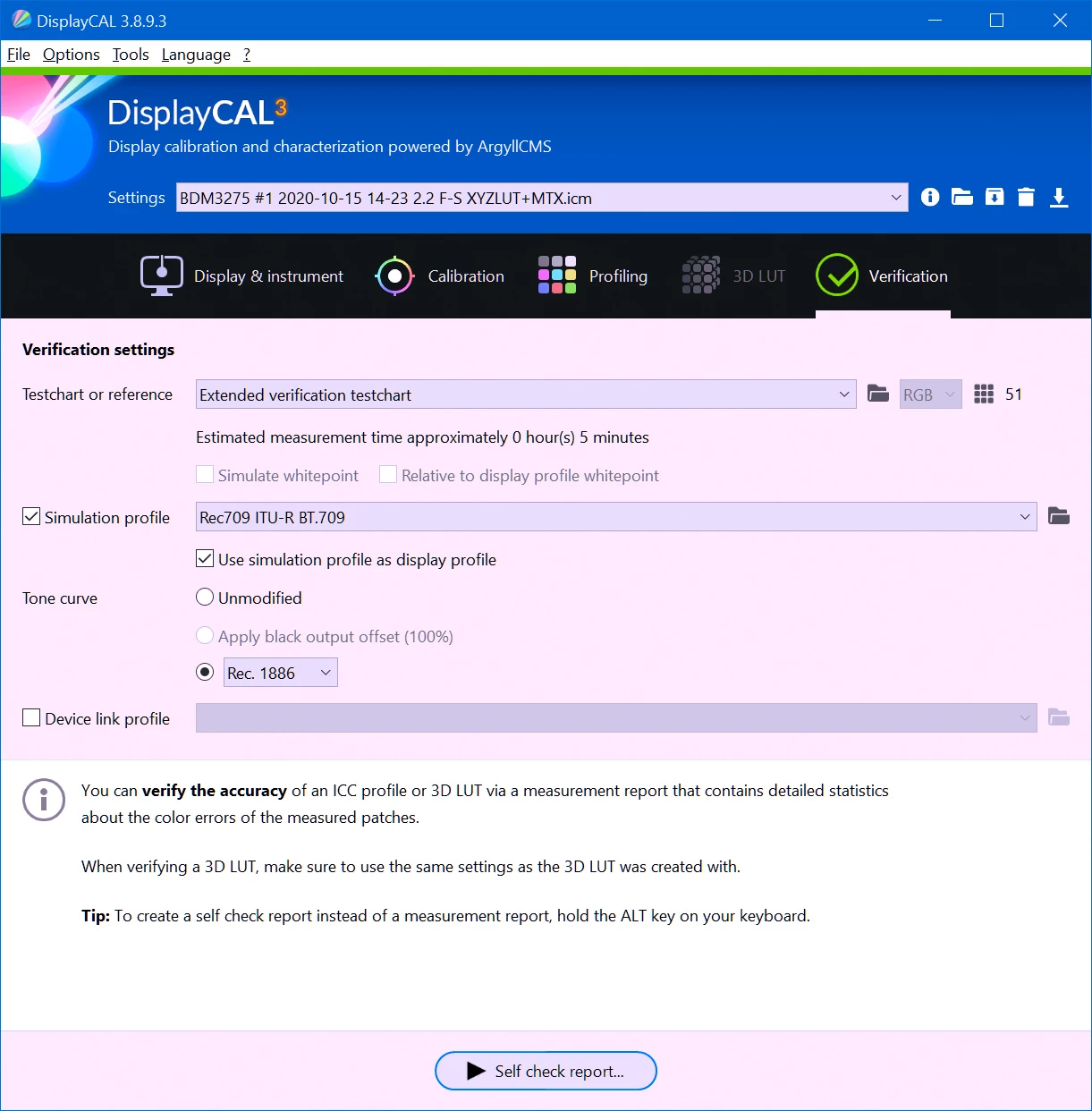1092x1111 pixels.
Task: Open the Language menu
Action: [x=196, y=55]
